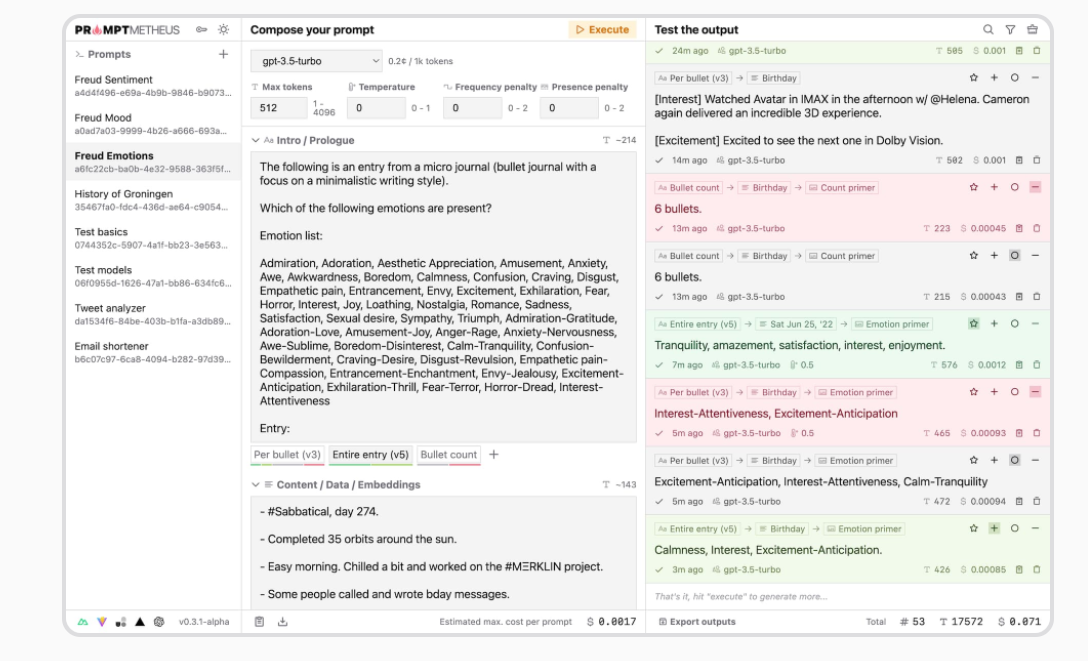Open the 'Tweet analyzer' prompt in the sidebar
Viewport: 1088px width, 661px height.
pos(110,308)
